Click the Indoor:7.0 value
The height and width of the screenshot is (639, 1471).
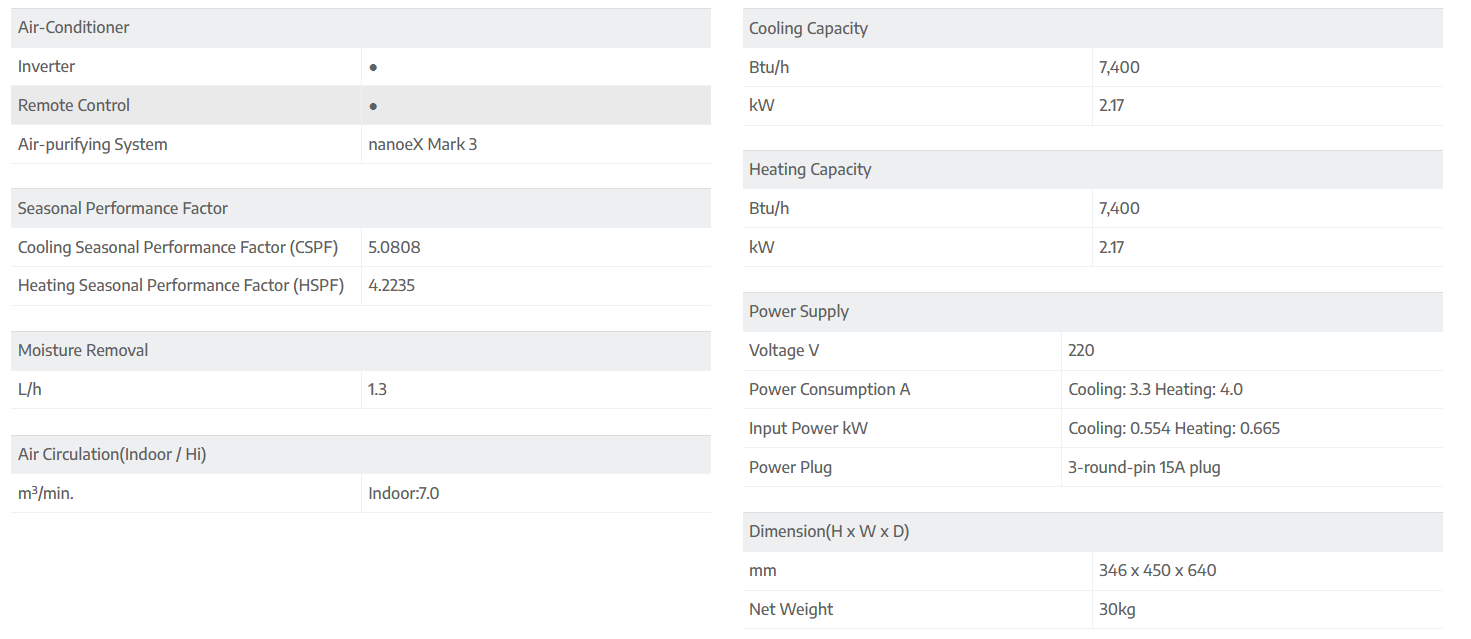[x=403, y=494]
